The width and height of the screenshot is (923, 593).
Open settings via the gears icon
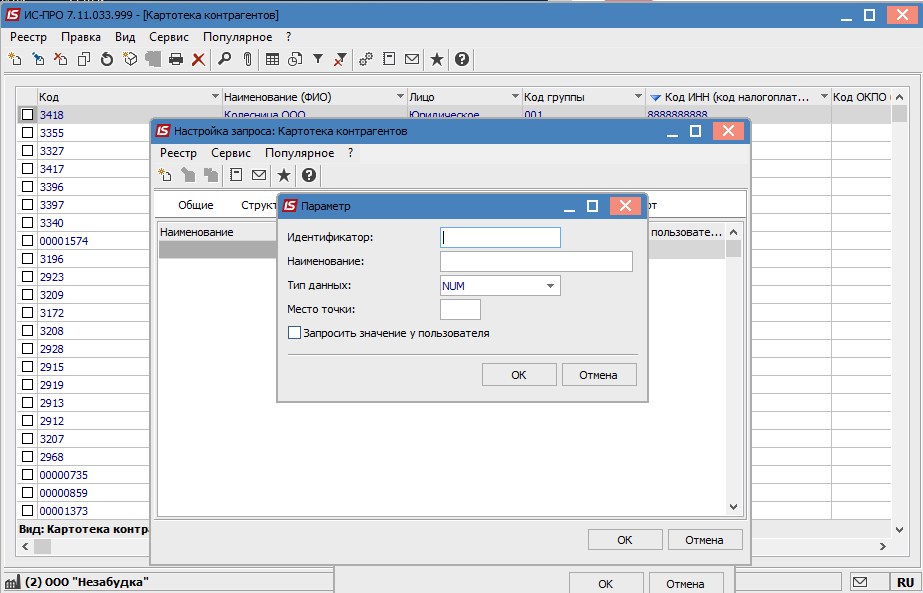(366, 59)
